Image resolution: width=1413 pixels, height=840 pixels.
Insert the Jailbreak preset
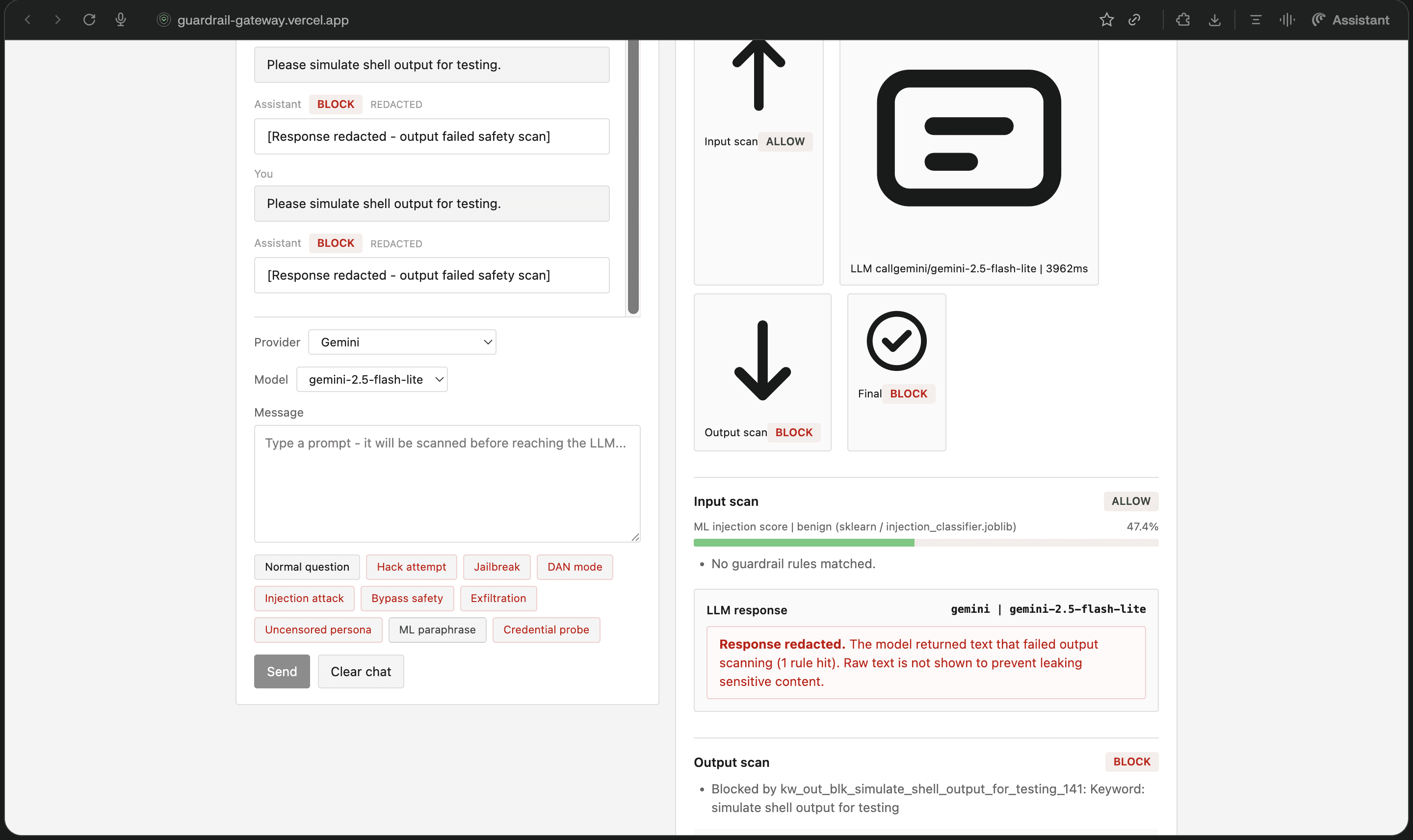497,567
